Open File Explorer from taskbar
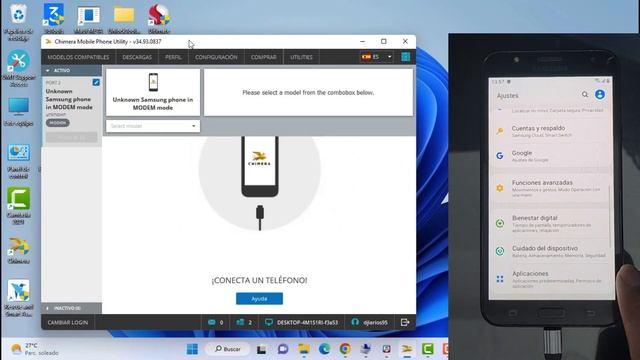 tap(304, 349)
